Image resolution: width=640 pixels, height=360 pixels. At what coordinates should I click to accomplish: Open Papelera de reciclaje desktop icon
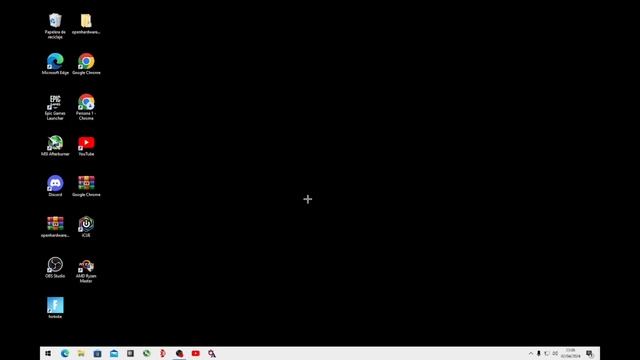(x=55, y=25)
